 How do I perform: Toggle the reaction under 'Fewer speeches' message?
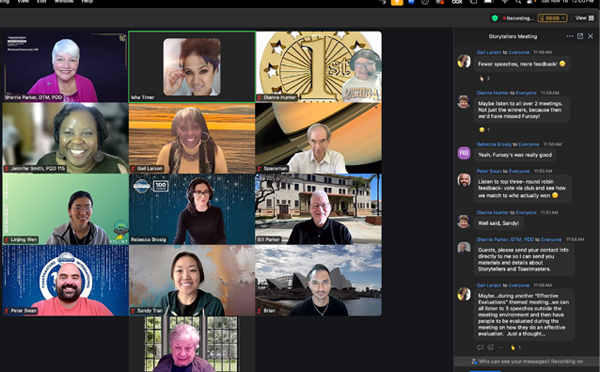(x=484, y=78)
